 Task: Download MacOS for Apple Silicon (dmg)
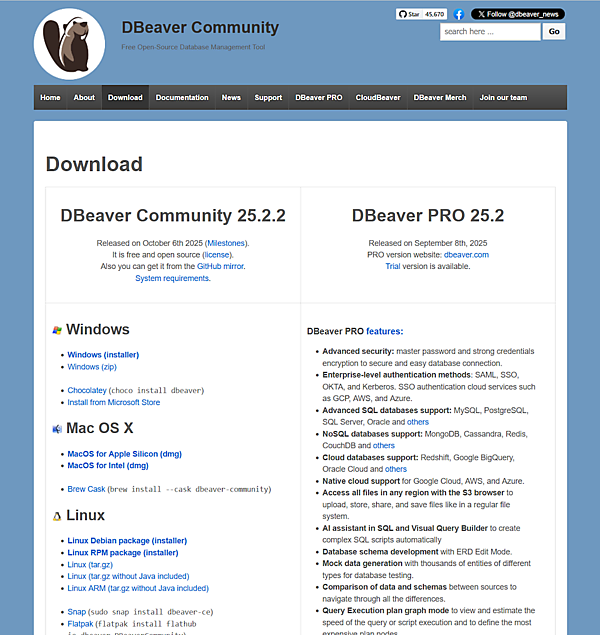pos(124,454)
